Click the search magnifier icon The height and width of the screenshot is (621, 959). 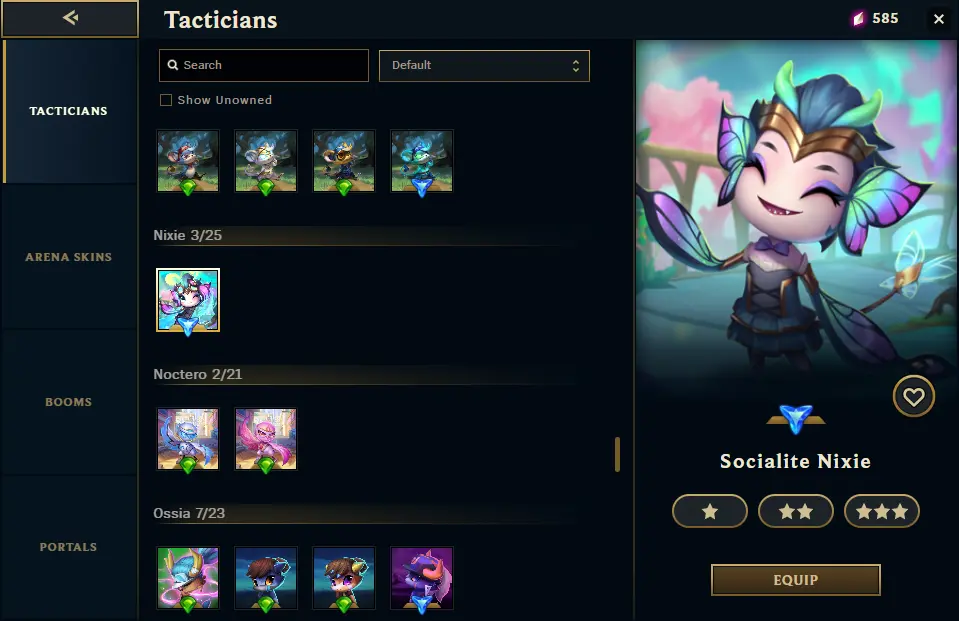pyautogui.click(x=173, y=65)
